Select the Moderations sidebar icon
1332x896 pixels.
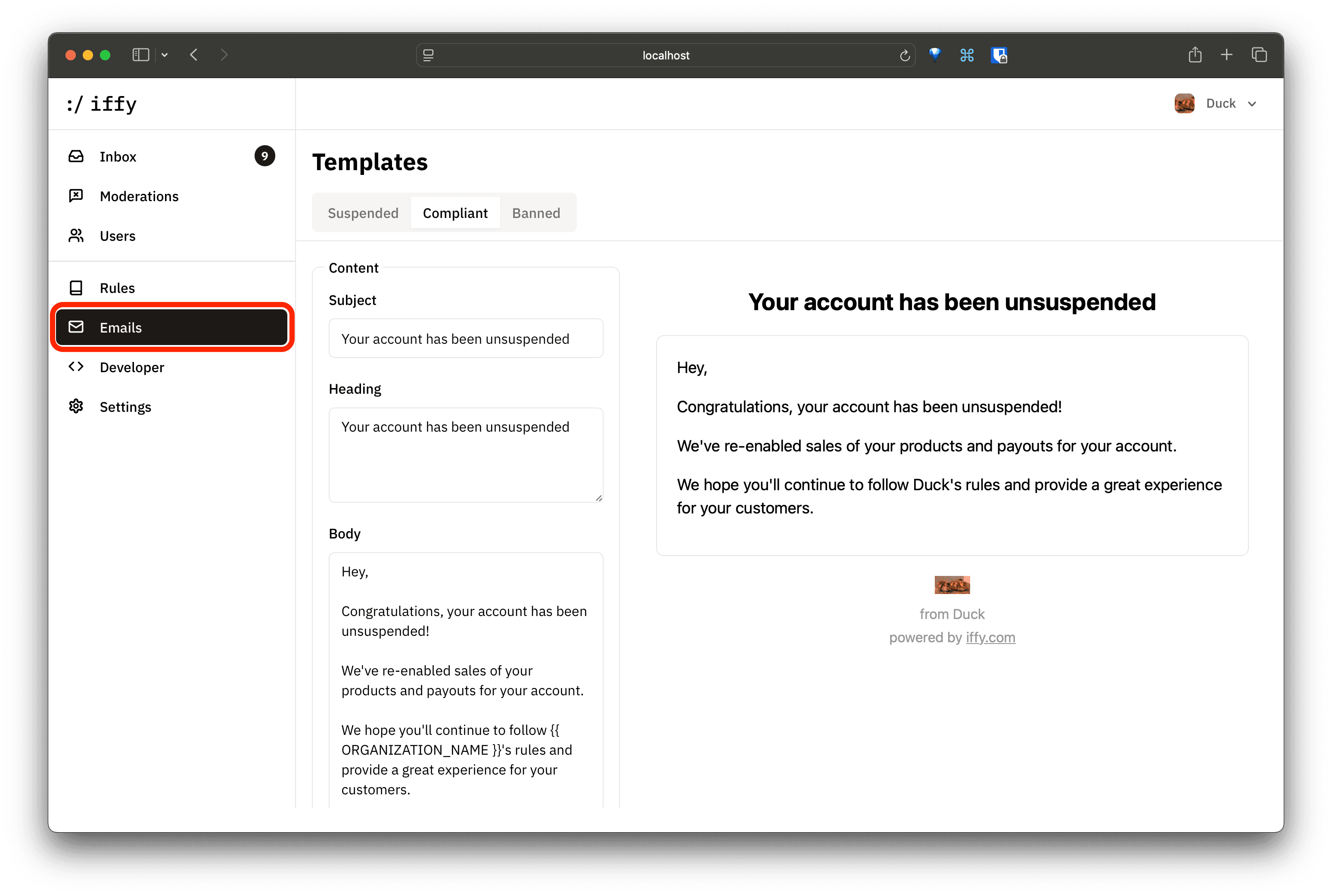point(76,196)
